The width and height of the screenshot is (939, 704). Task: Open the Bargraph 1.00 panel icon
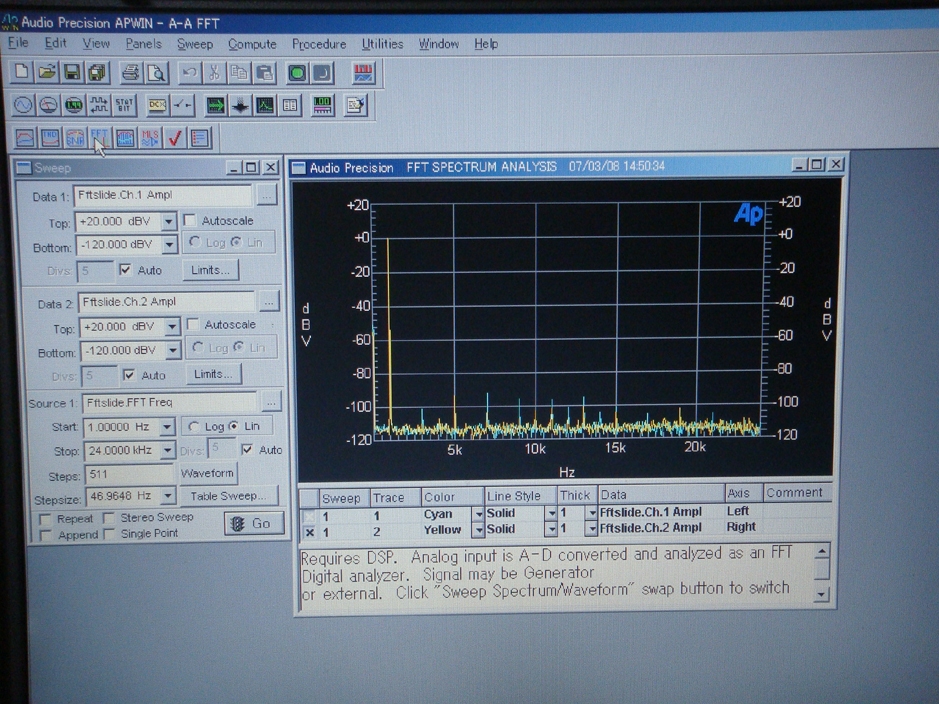click(323, 106)
